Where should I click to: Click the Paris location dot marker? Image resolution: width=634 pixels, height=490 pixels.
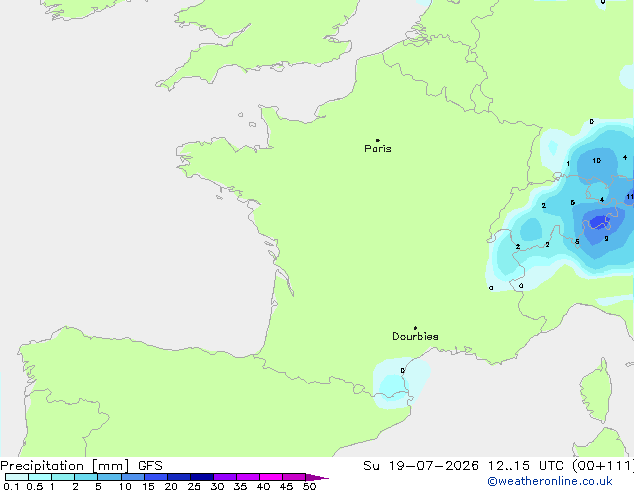coord(378,140)
